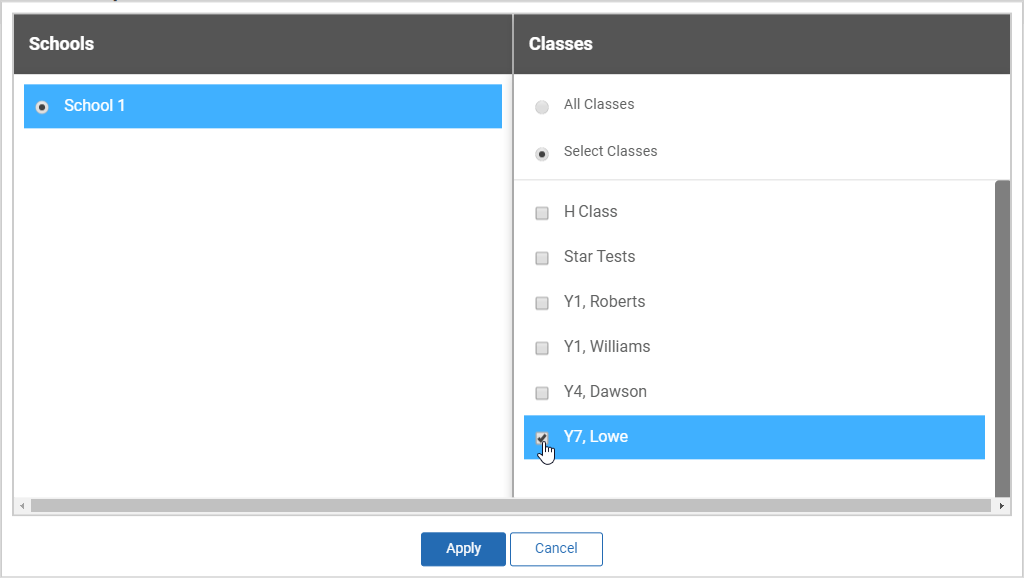This screenshot has height=578, width=1024.
Task: Select the School 1 radio button
Action: pyautogui.click(x=42, y=107)
